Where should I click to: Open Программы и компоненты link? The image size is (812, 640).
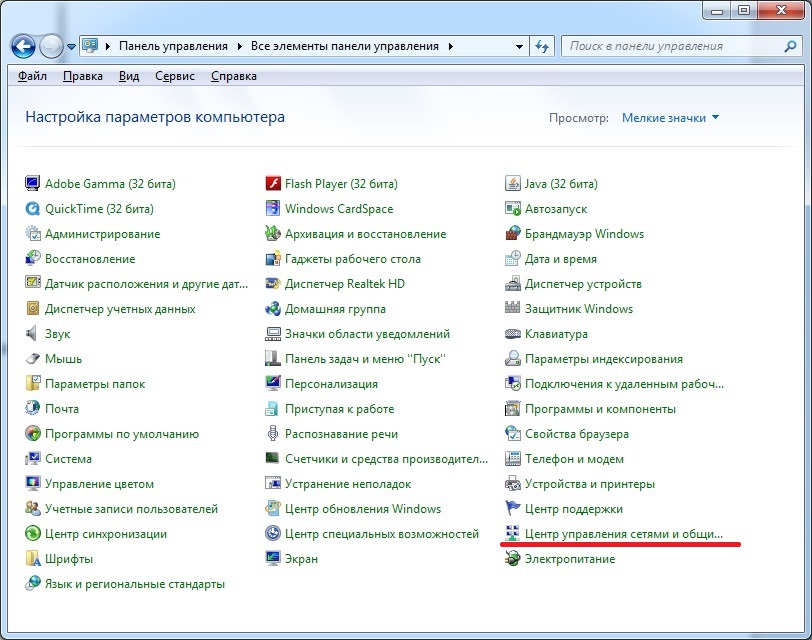(x=600, y=409)
